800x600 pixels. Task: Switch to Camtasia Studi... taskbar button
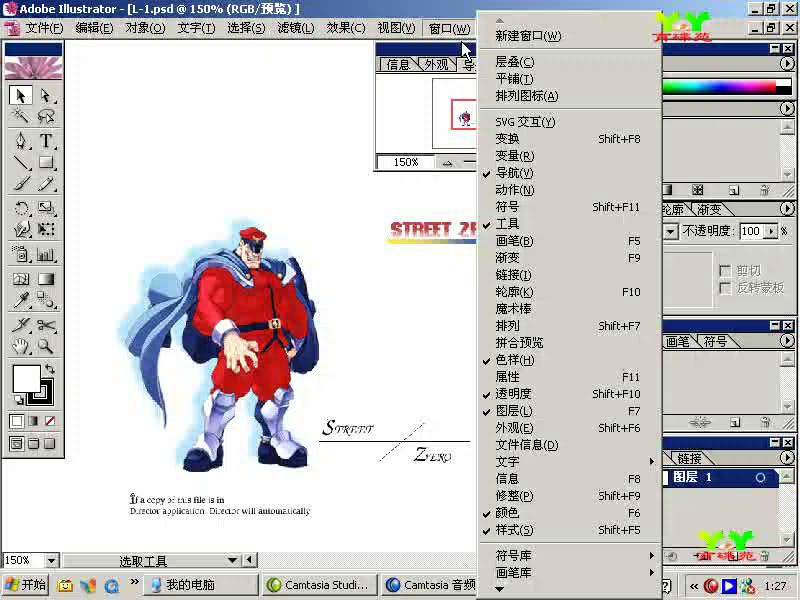[x=320, y=585]
